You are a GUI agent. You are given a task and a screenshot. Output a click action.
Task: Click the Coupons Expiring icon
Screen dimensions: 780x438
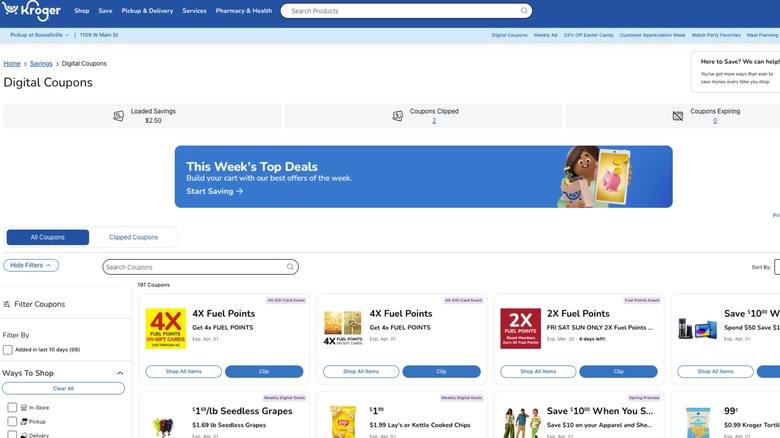click(x=678, y=116)
